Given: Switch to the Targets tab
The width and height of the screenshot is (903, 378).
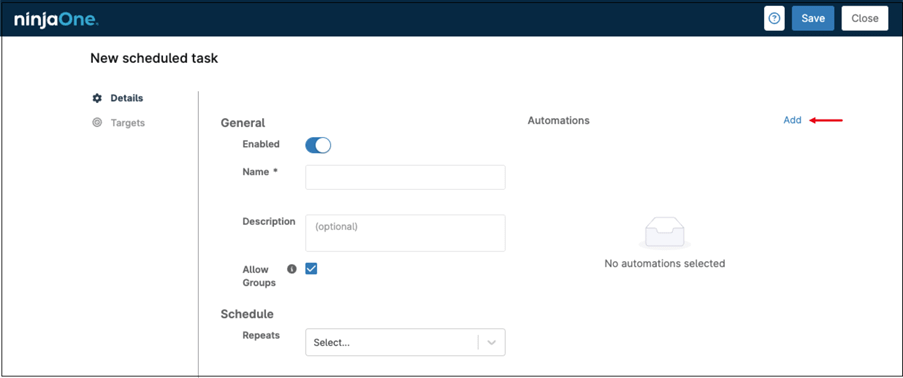Looking at the screenshot, I should tap(119, 123).
